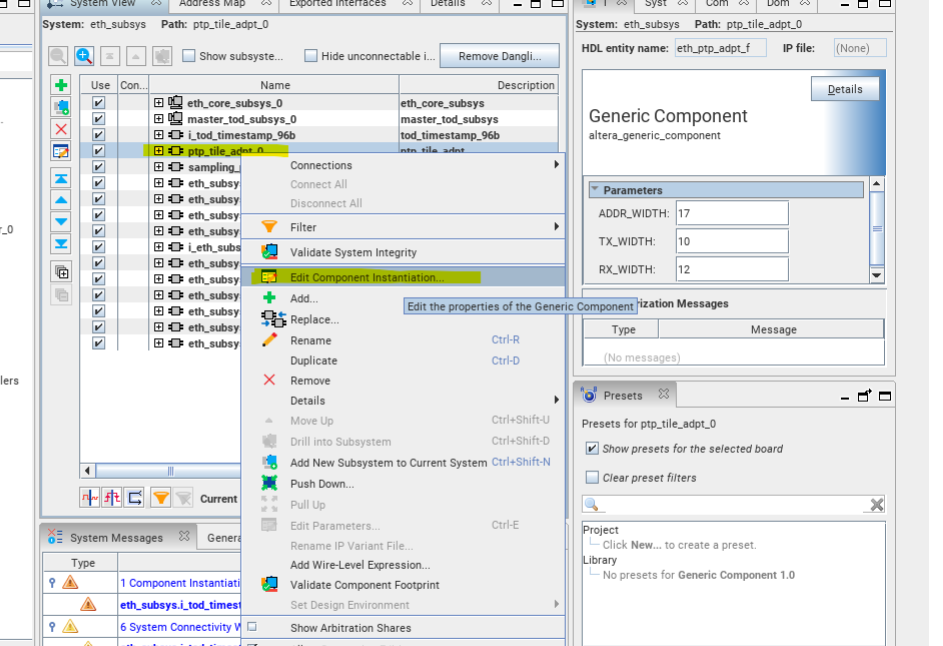The height and width of the screenshot is (646, 943).
Task: Toggle Show Arbitration Shares checkbox
Action: pos(253,627)
